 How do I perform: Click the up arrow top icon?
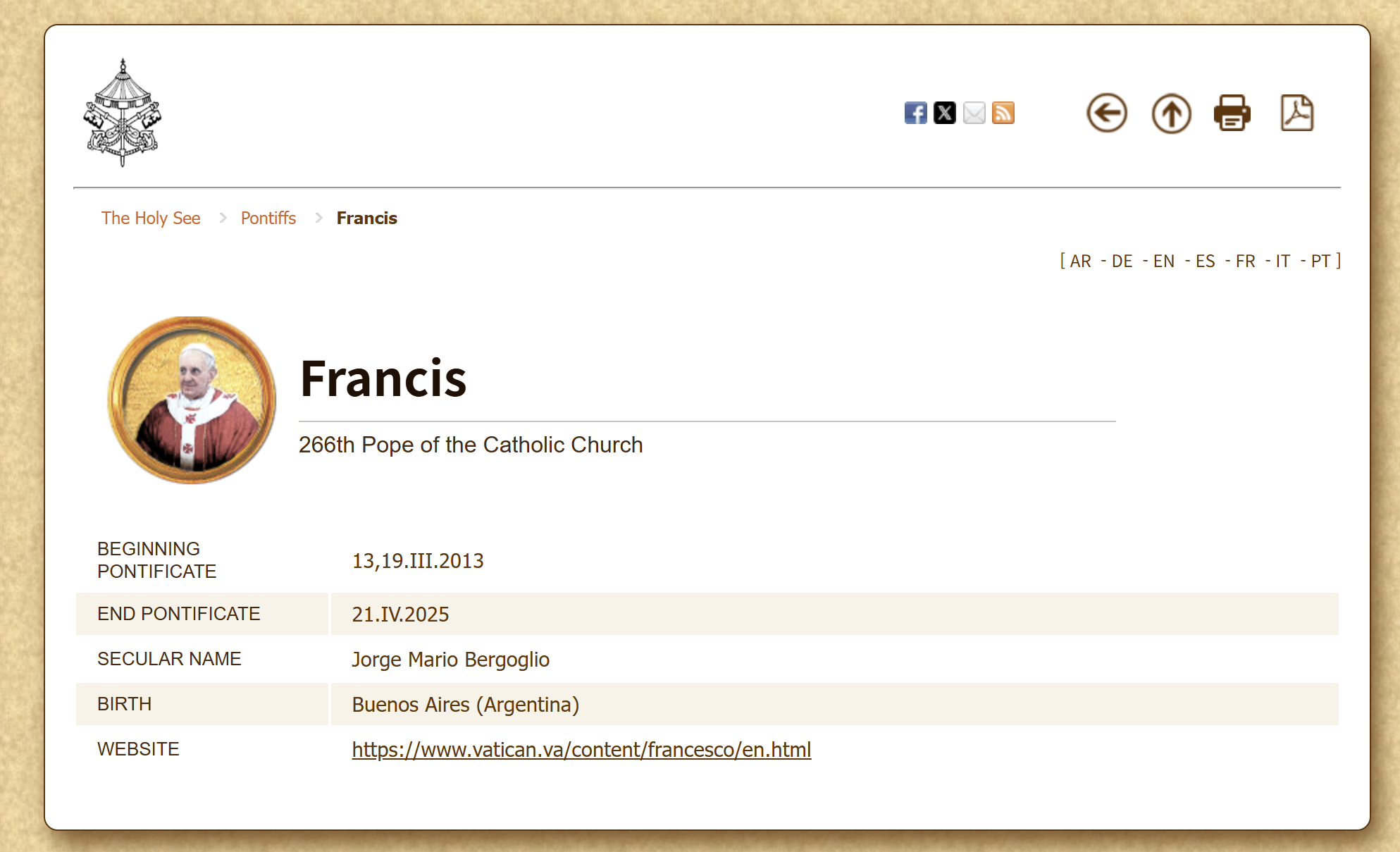pos(1171,113)
